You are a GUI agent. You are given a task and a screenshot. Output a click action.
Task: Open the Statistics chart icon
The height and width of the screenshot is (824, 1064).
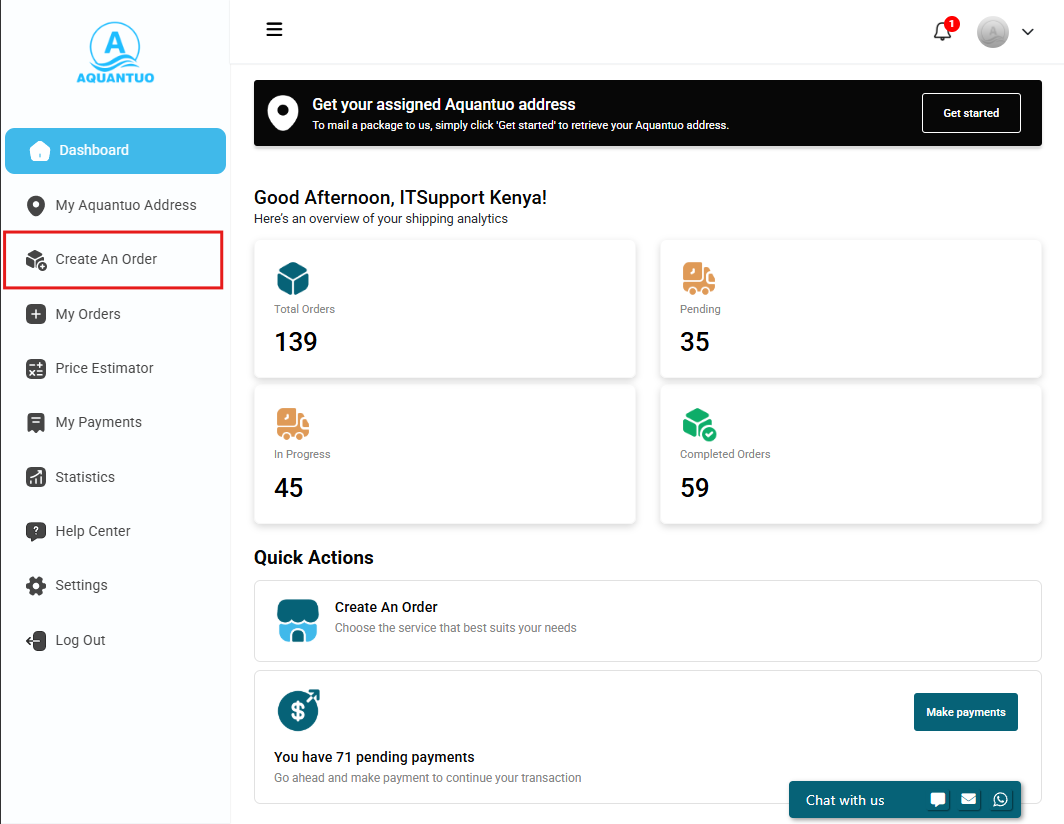click(x=36, y=477)
